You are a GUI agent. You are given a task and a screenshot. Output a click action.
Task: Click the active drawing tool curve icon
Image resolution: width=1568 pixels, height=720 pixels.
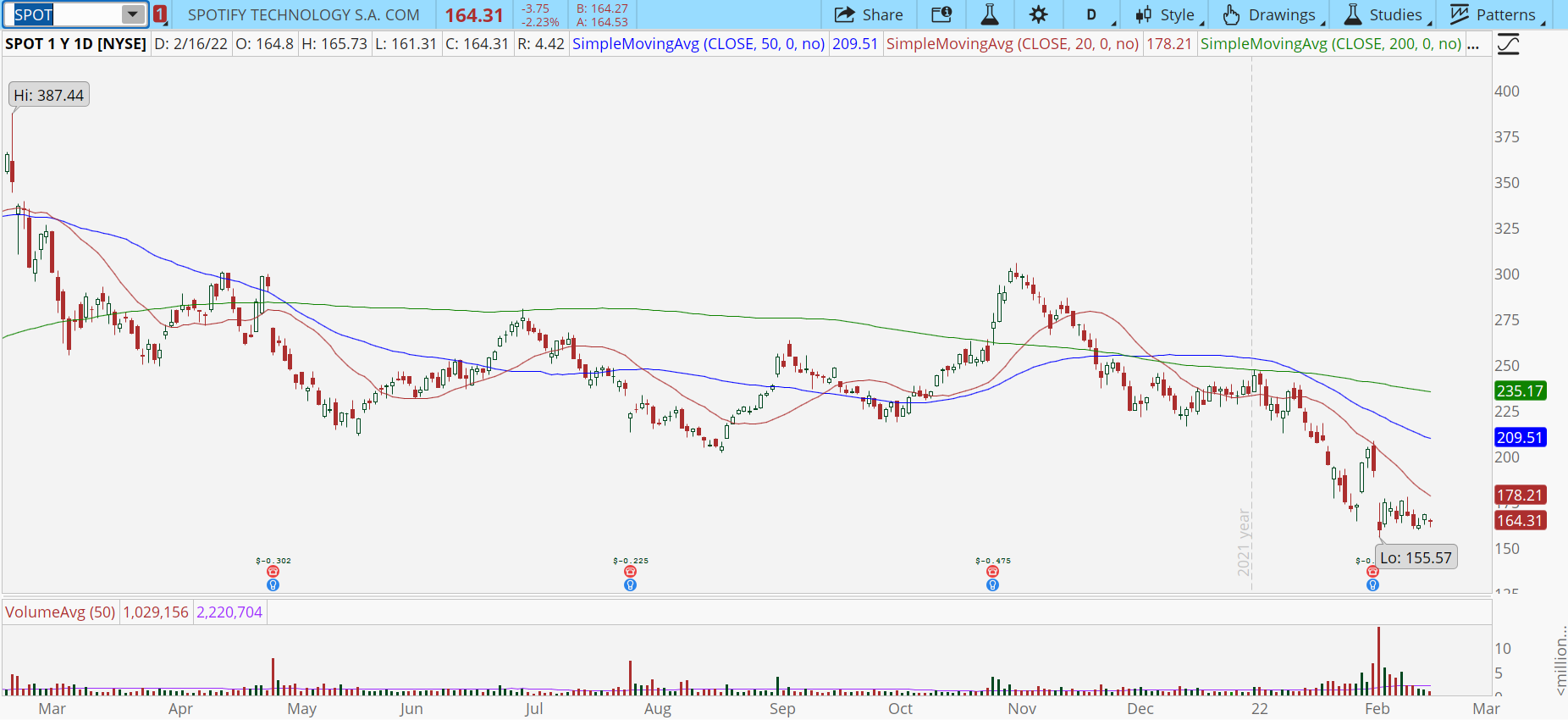tap(1508, 44)
